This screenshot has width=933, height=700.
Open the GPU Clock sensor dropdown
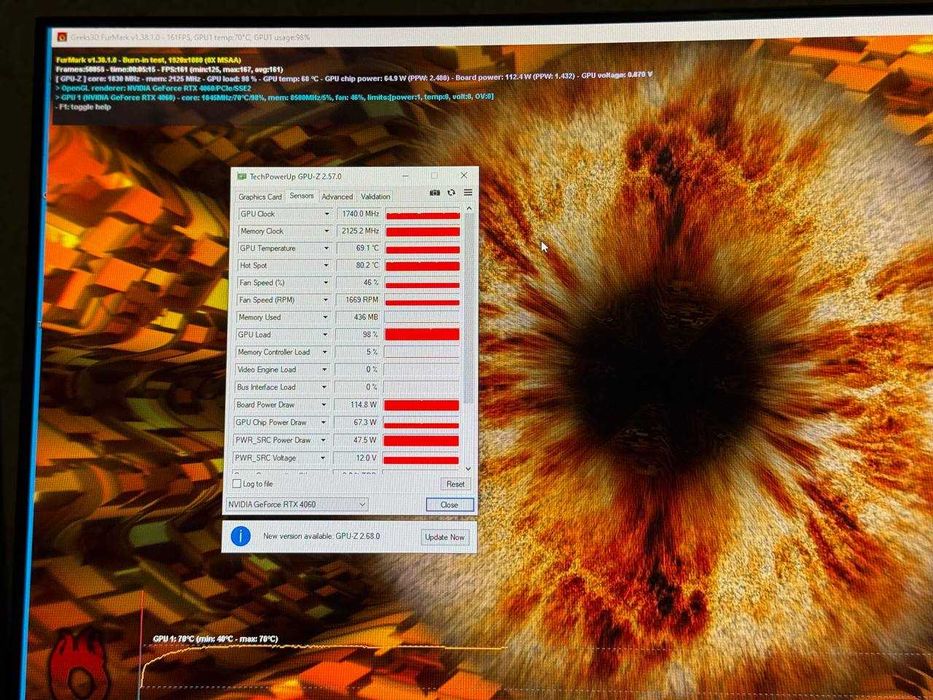(x=326, y=214)
